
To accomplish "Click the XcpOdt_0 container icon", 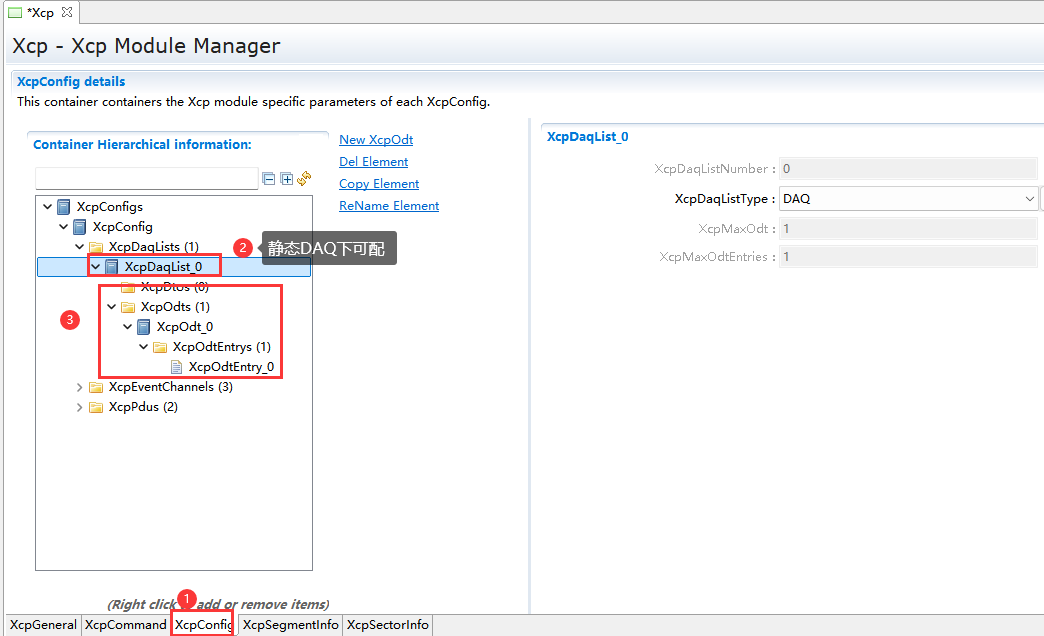I will [144, 327].
